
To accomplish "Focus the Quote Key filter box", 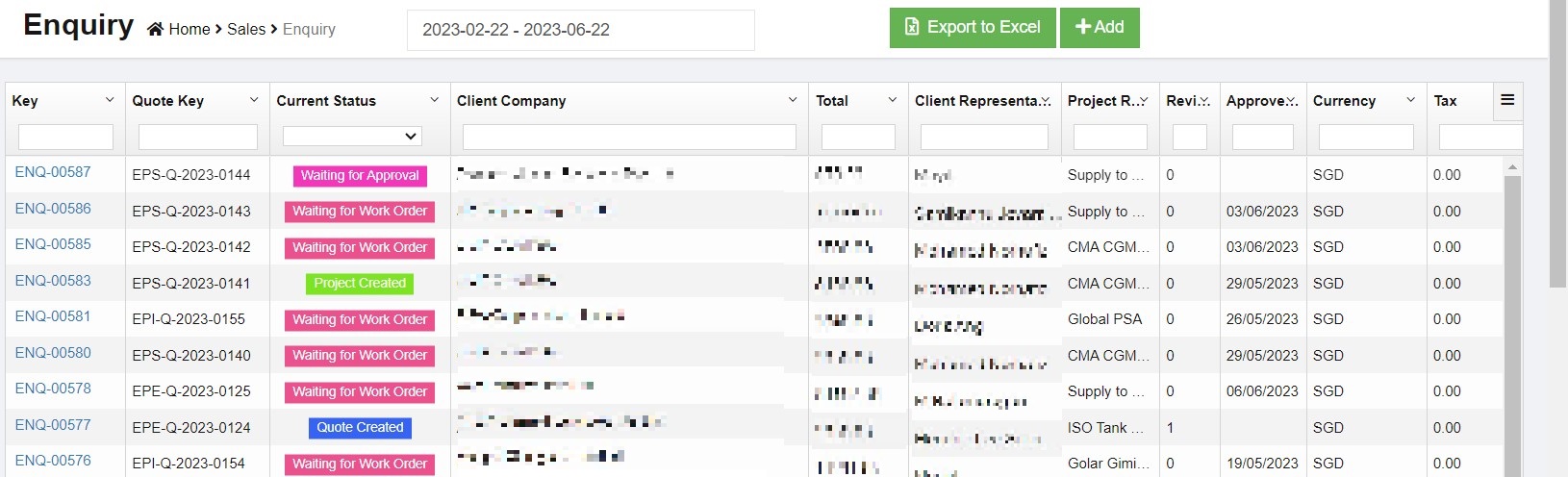I will (x=197, y=138).
